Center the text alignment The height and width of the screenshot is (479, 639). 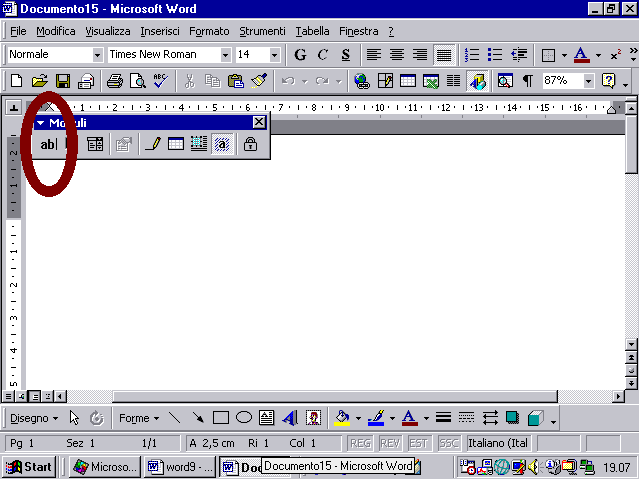click(397, 55)
